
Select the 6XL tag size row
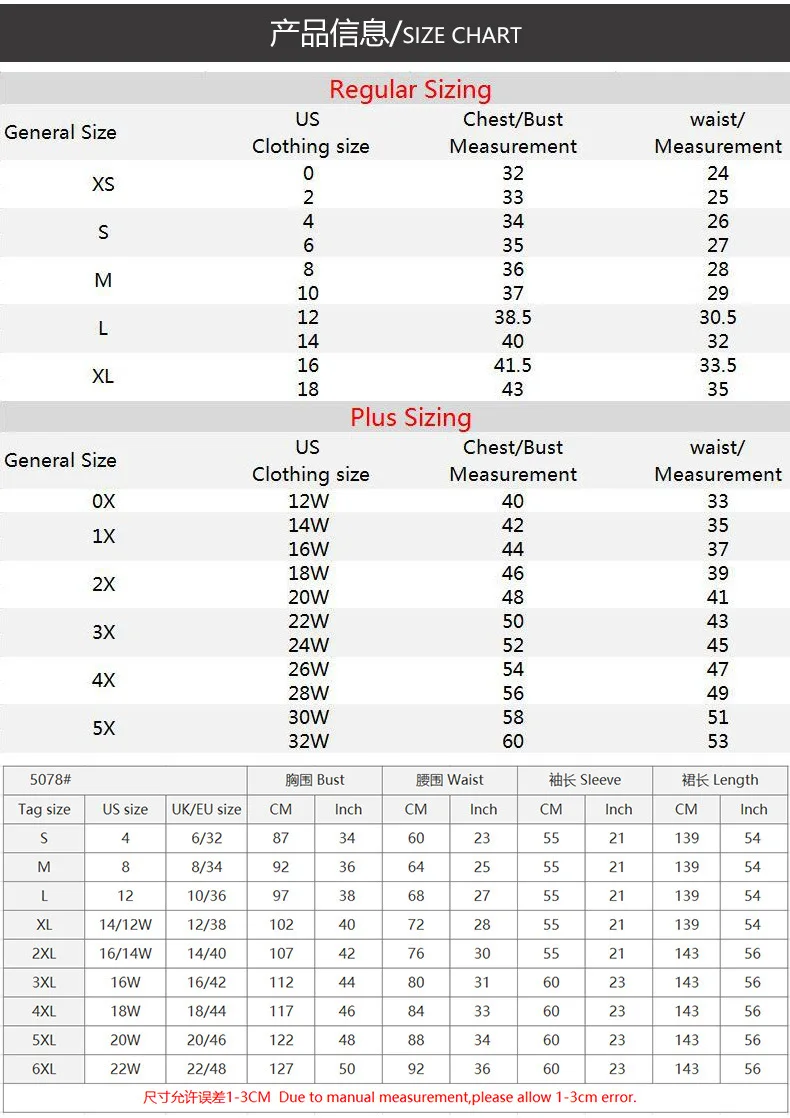click(395, 1069)
